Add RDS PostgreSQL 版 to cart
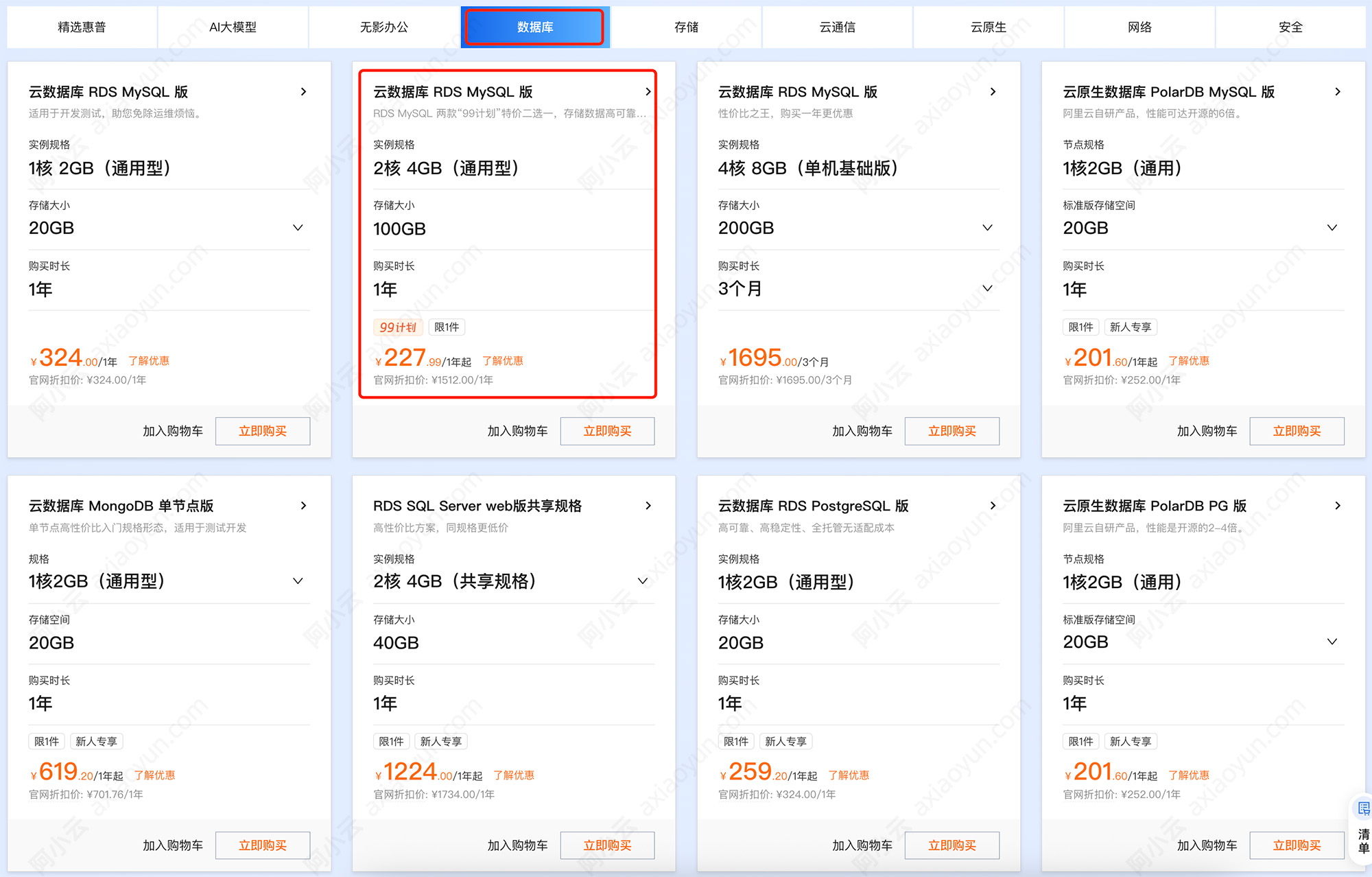The image size is (1372, 877). [x=862, y=845]
